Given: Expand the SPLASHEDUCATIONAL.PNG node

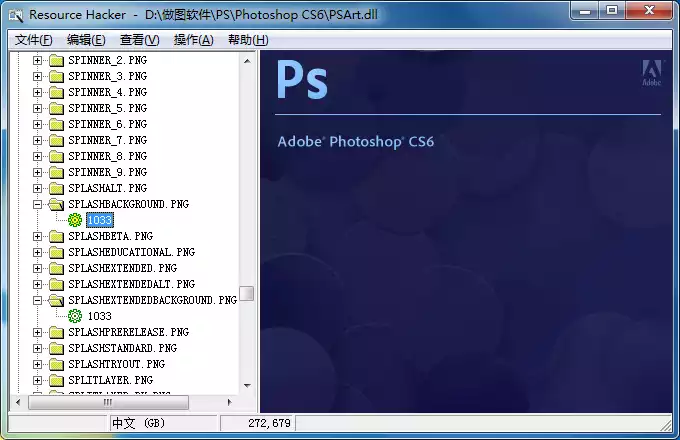Looking at the screenshot, I should [37, 252].
